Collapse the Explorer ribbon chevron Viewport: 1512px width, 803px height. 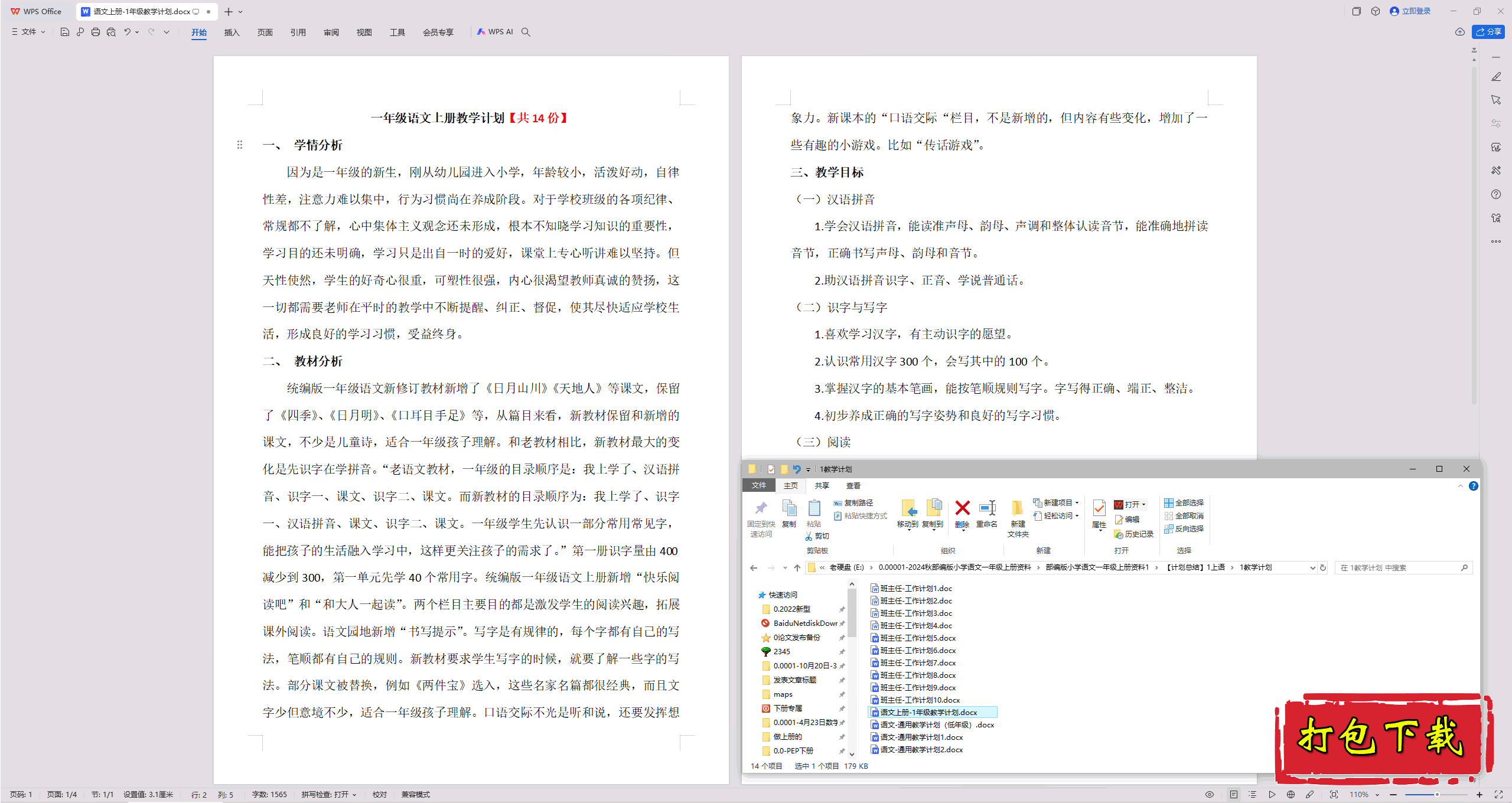click(1461, 486)
